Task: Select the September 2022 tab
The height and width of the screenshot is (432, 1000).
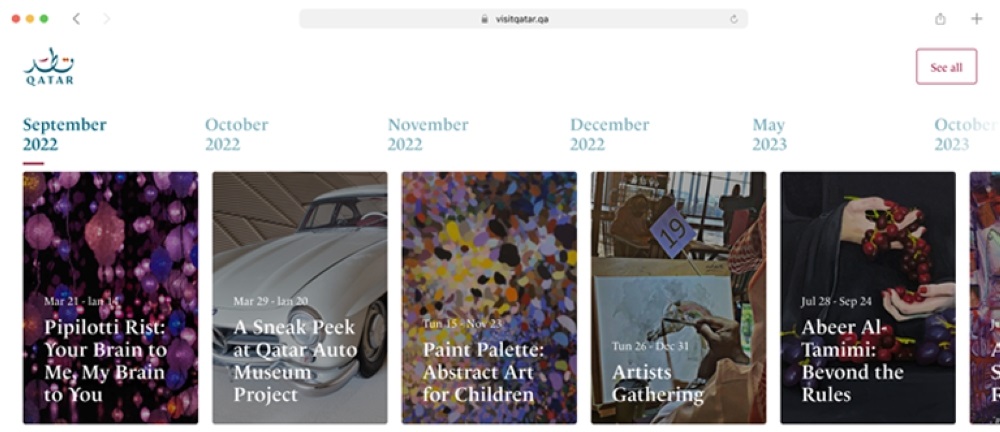Action: click(64, 134)
